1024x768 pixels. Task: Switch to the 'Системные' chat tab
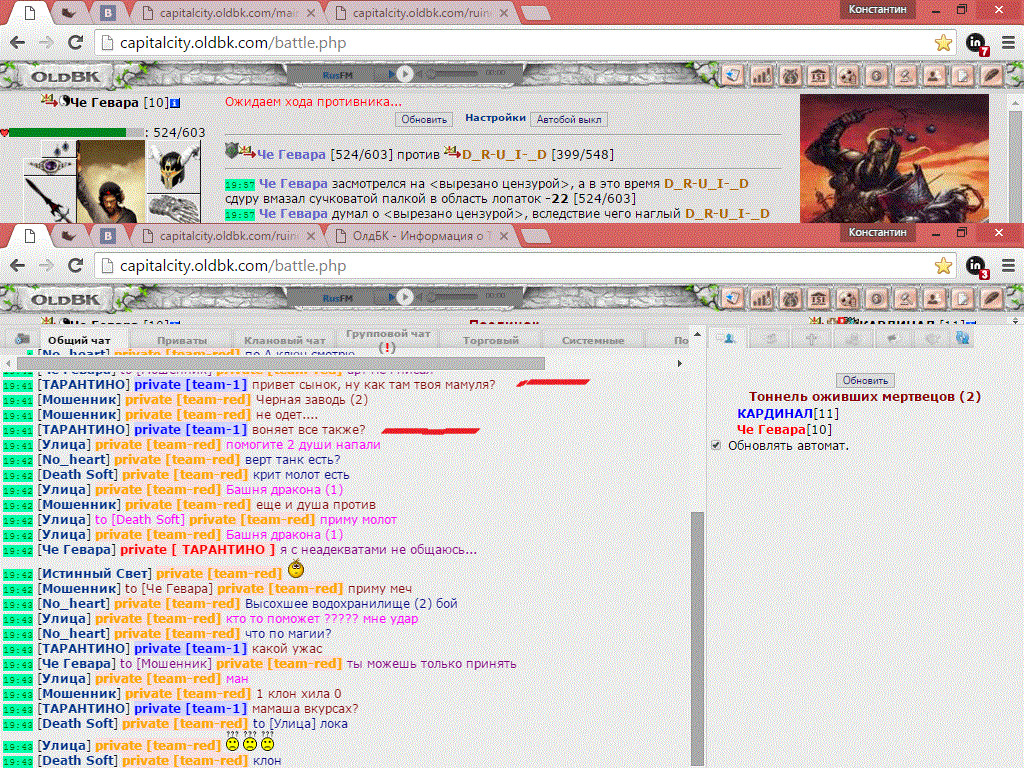click(593, 340)
